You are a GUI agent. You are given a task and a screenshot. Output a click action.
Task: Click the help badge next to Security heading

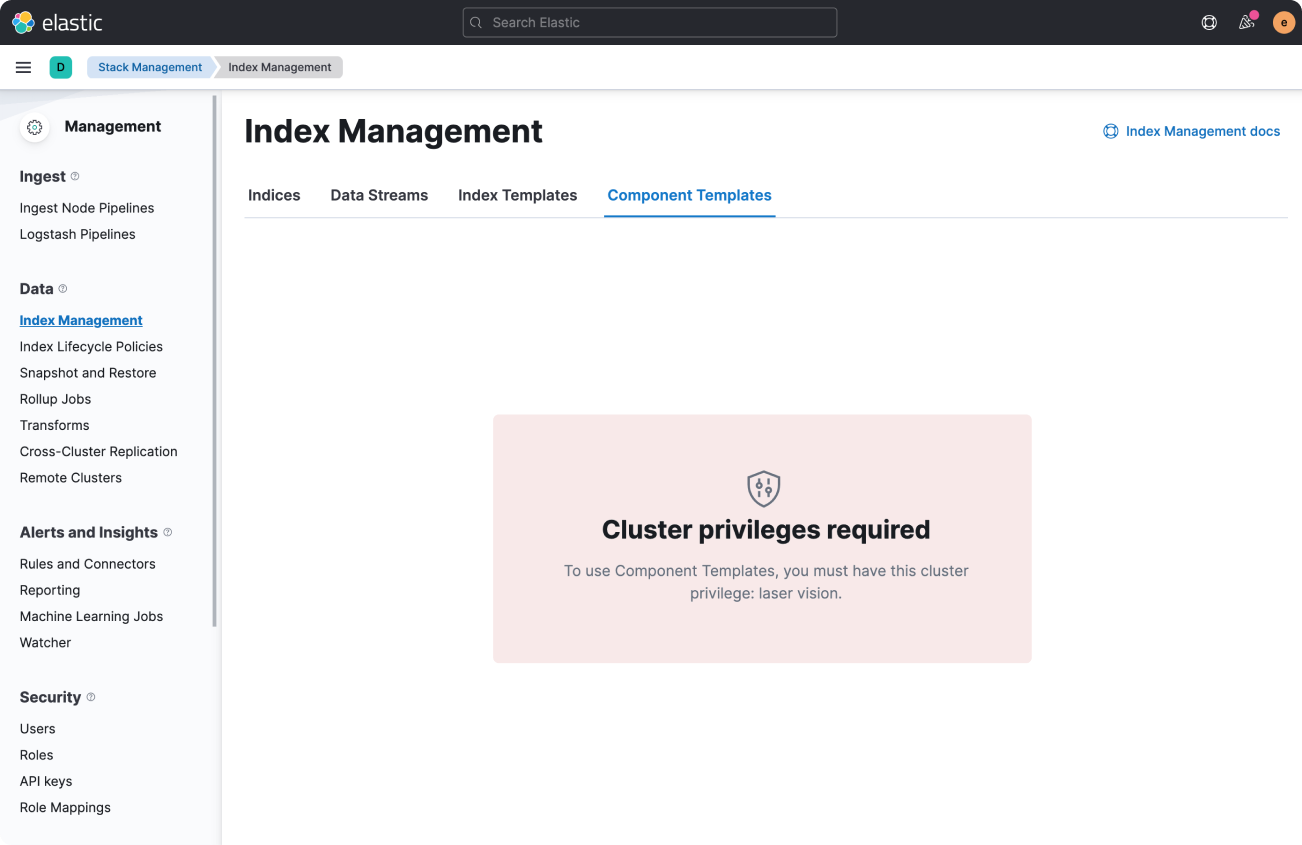(x=90, y=697)
